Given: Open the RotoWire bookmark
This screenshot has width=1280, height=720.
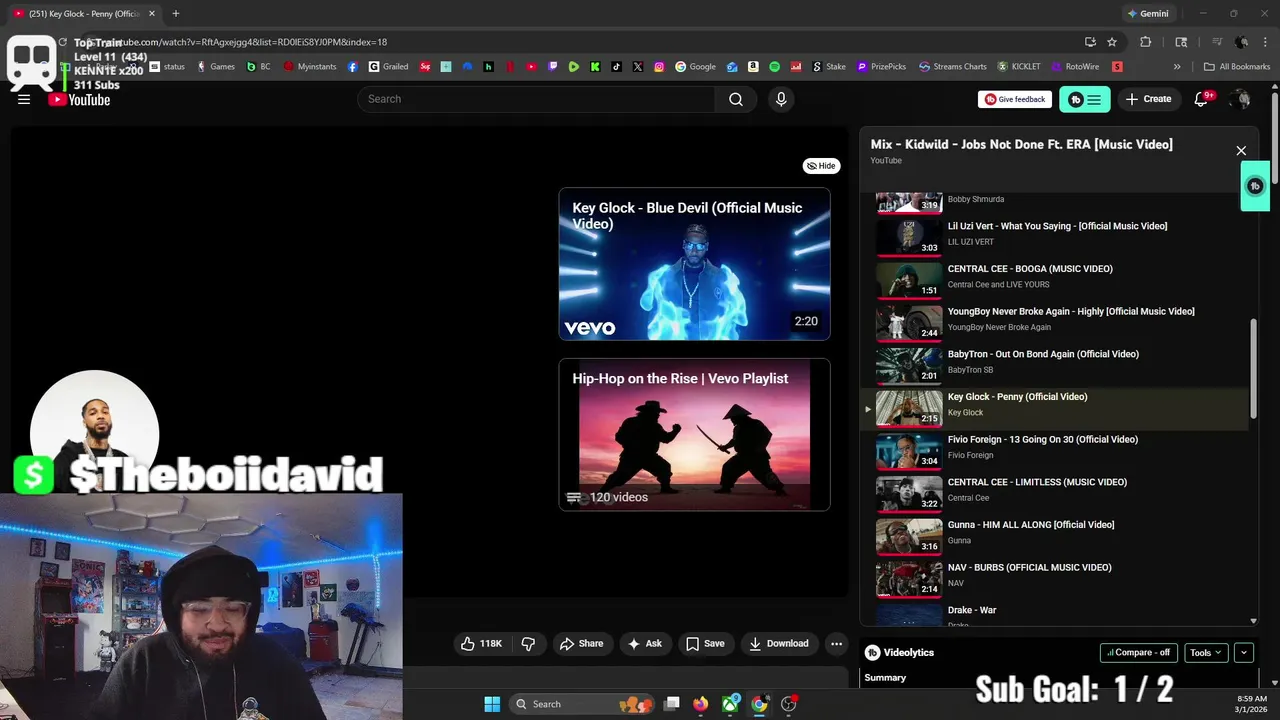Looking at the screenshot, I should tap(1074, 67).
